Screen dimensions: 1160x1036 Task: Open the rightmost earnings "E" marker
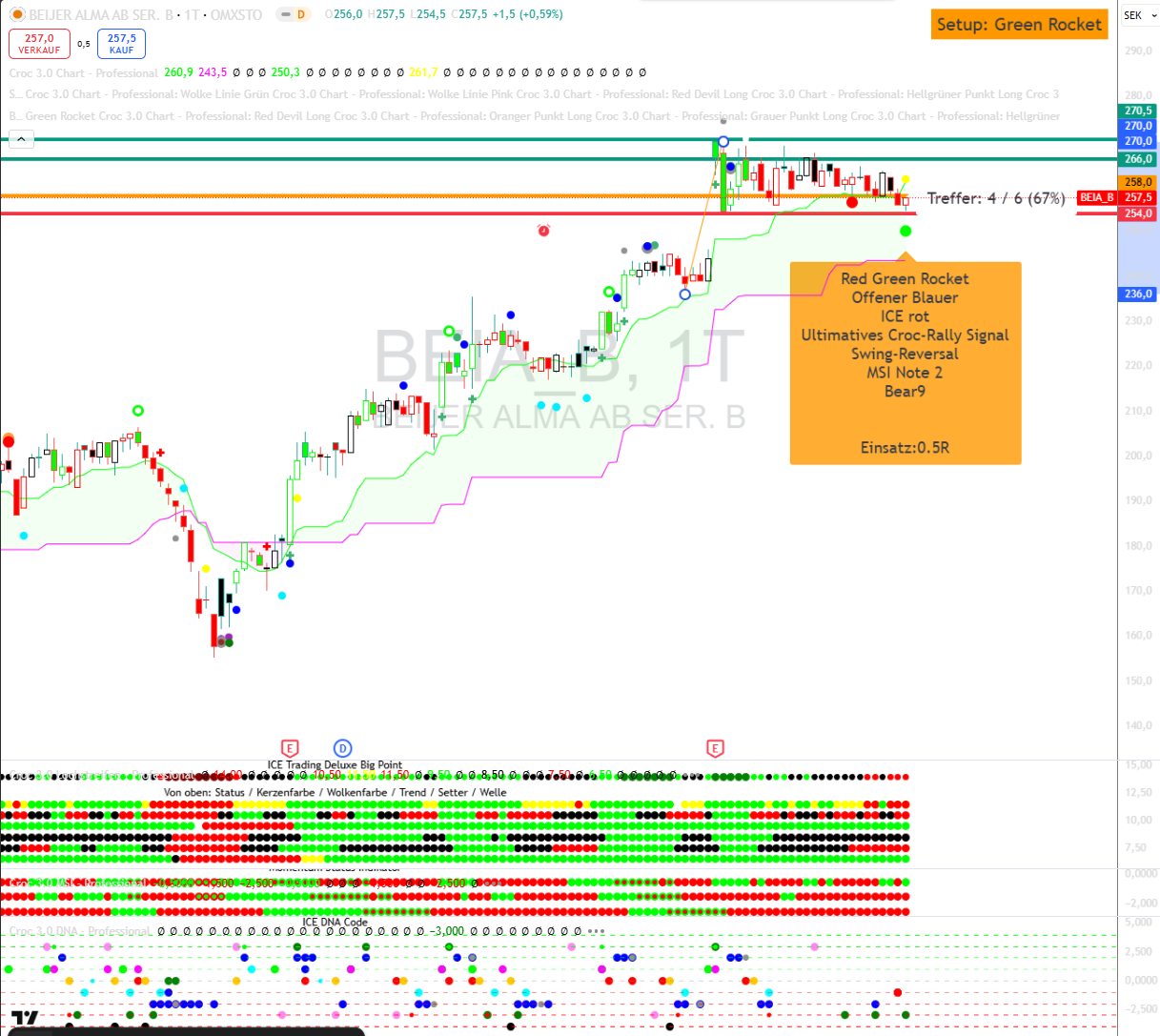(715, 748)
